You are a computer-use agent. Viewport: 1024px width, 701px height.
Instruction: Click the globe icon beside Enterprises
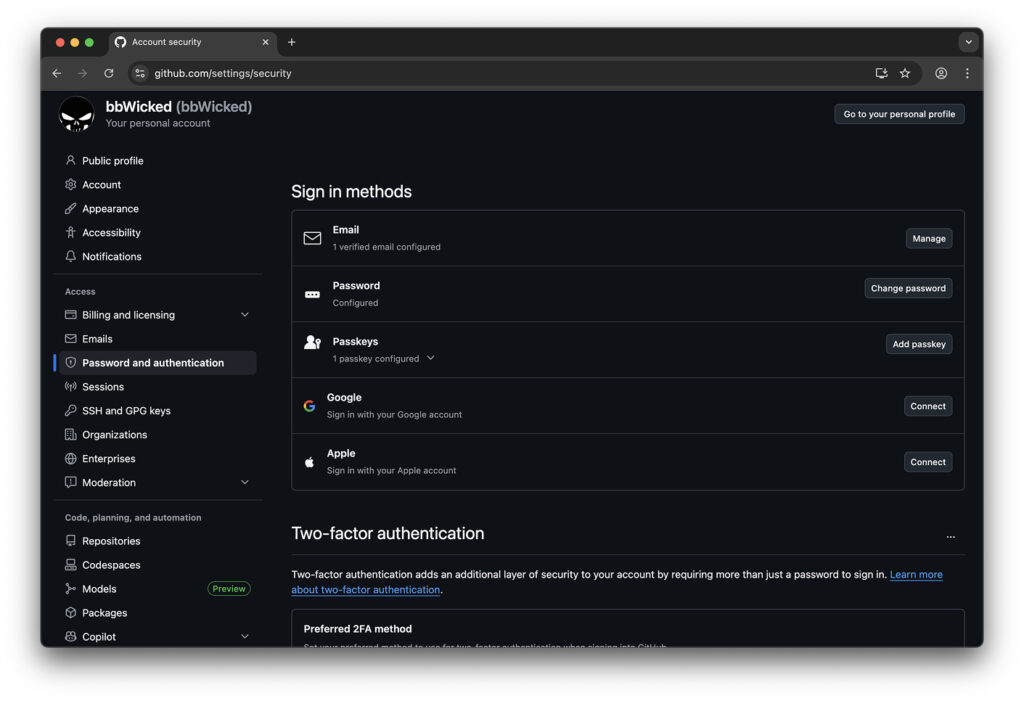[x=71, y=458]
